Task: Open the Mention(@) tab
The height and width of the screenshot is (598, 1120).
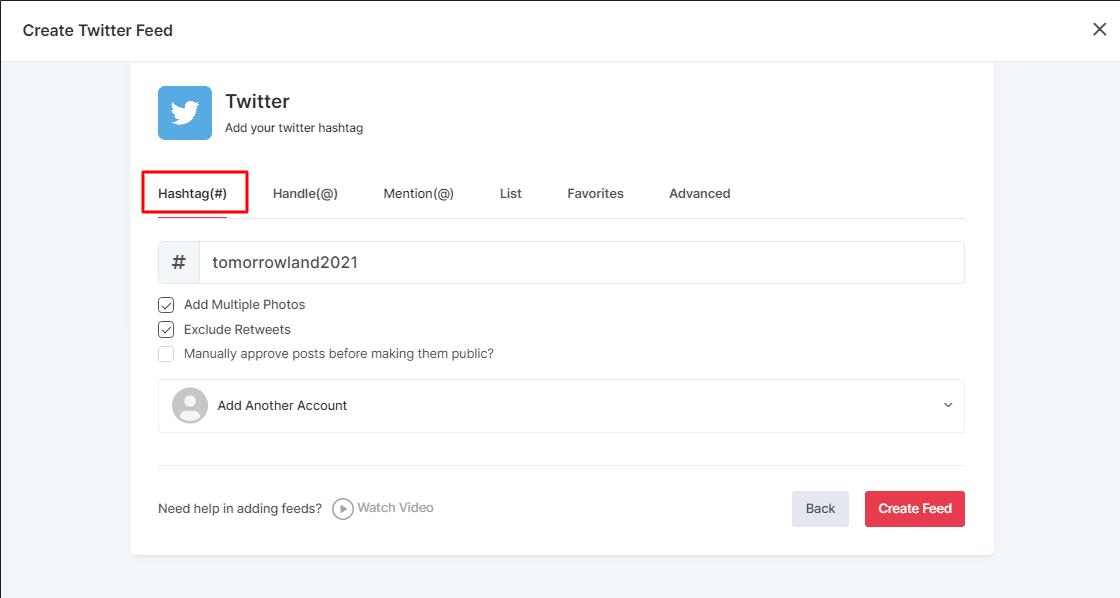Action: tap(418, 194)
